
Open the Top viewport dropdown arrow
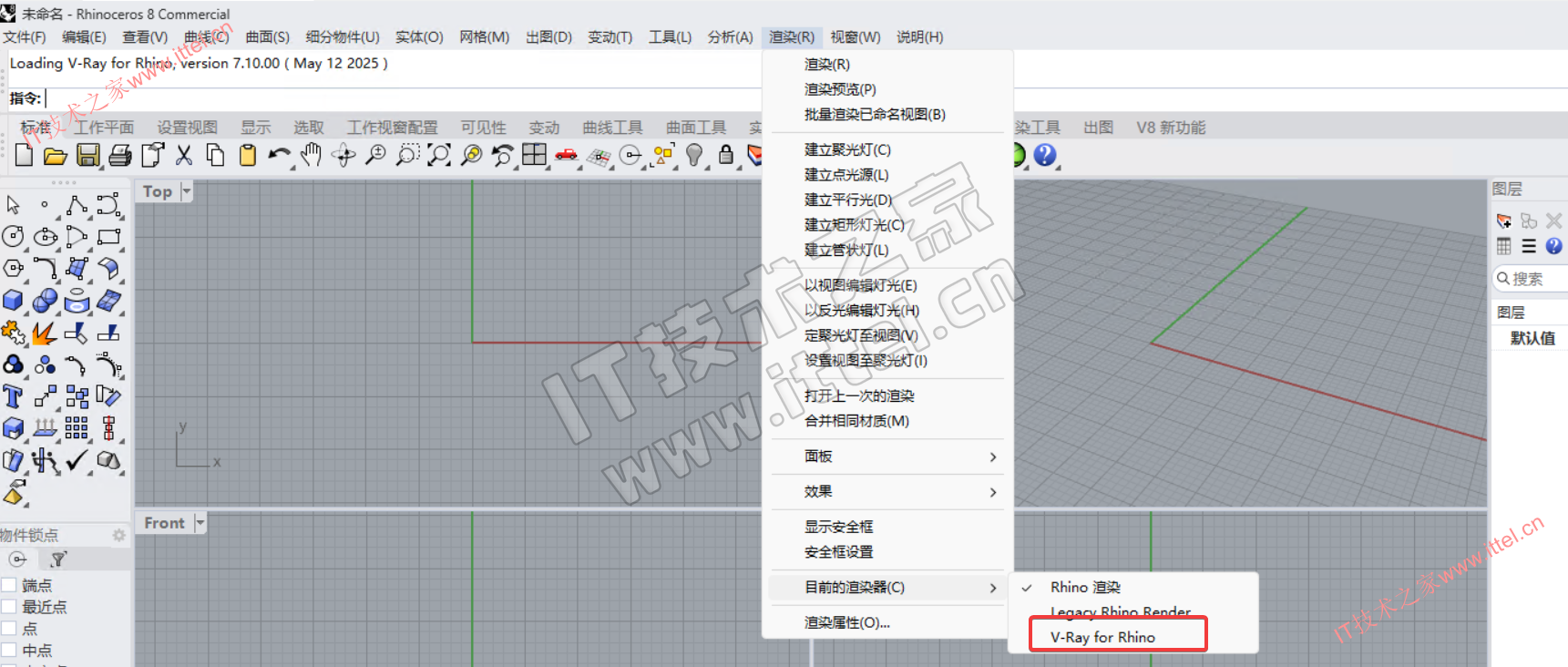point(187,191)
